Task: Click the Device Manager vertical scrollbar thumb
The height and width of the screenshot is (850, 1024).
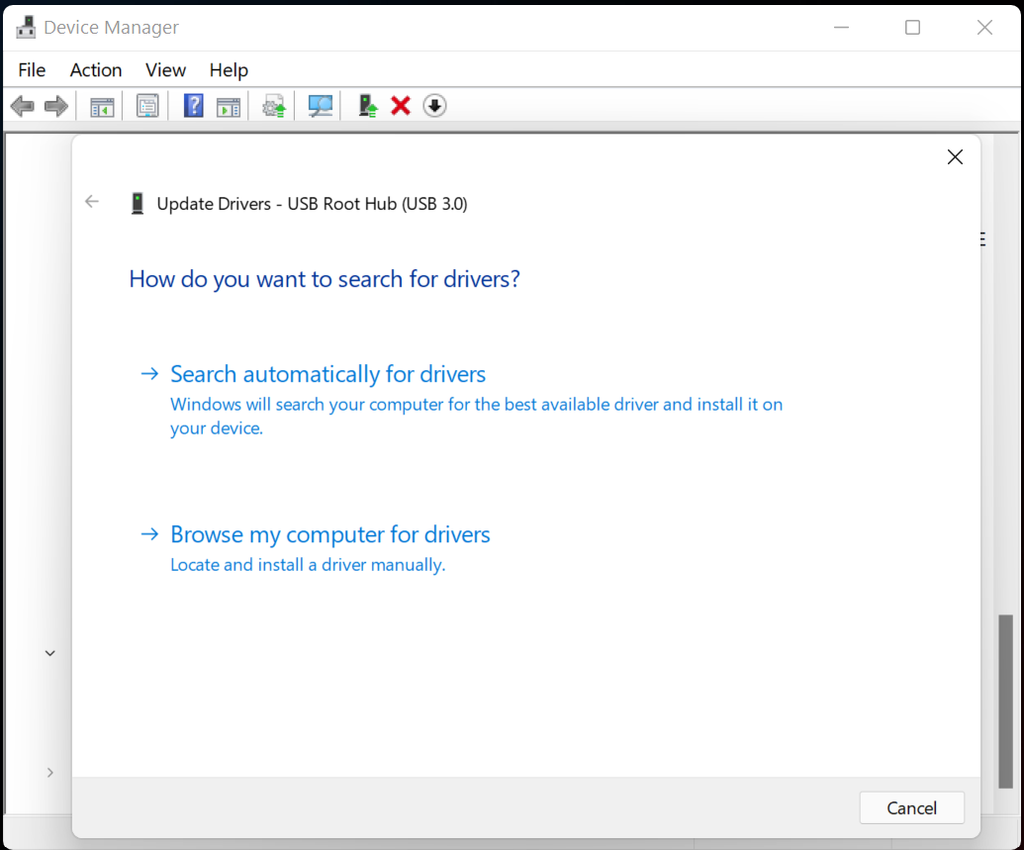Action: tap(1006, 701)
